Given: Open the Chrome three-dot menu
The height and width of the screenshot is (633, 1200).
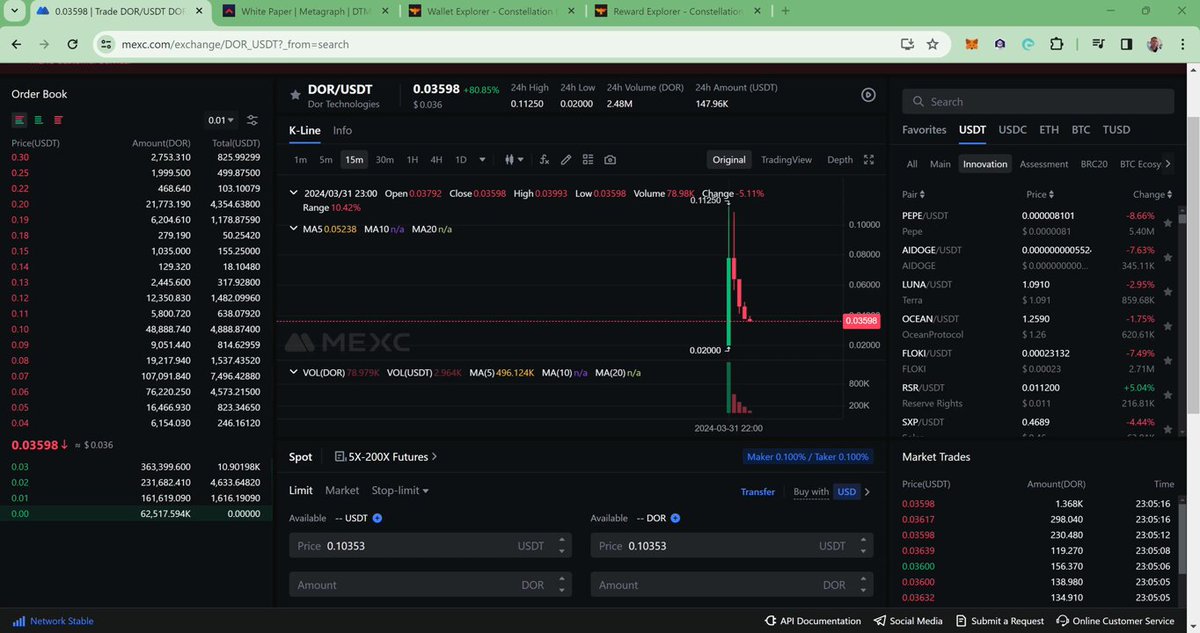Looking at the screenshot, I should pyautogui.click(x=1183, y=44).
